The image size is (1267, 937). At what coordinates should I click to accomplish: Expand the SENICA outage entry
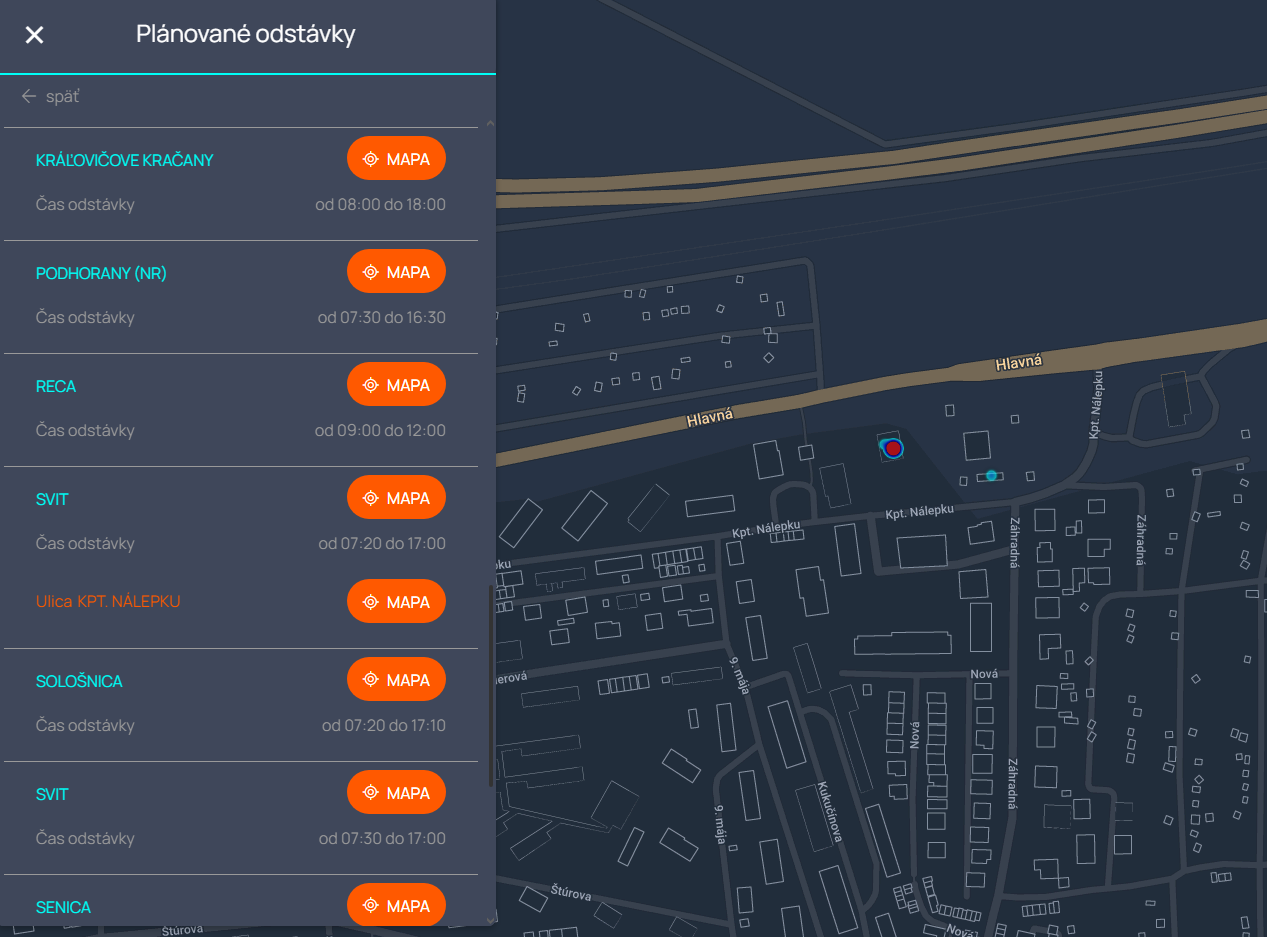(63, 907)
